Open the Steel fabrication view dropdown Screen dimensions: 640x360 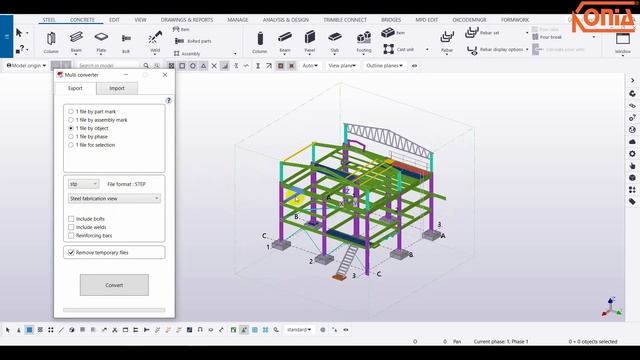[114, 198]
